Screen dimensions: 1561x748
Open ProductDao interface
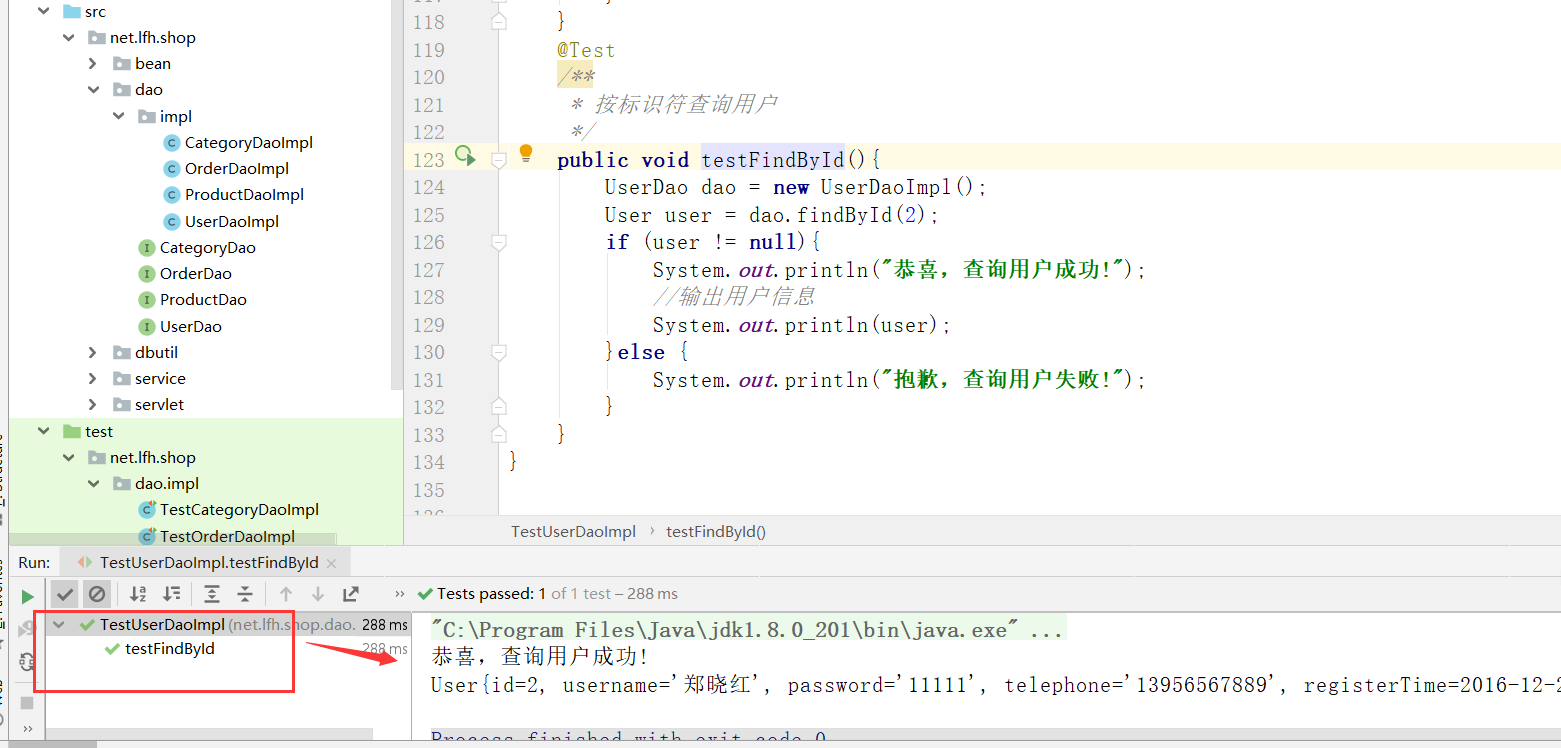203,300
